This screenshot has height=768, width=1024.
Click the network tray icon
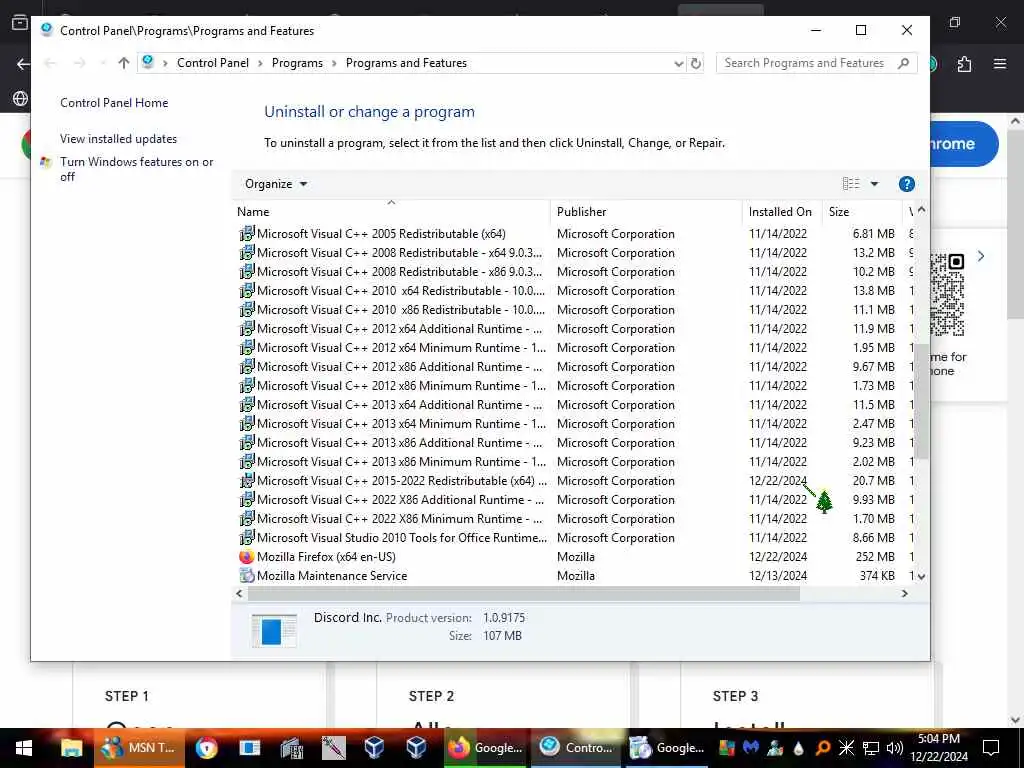tap(871, 748)
